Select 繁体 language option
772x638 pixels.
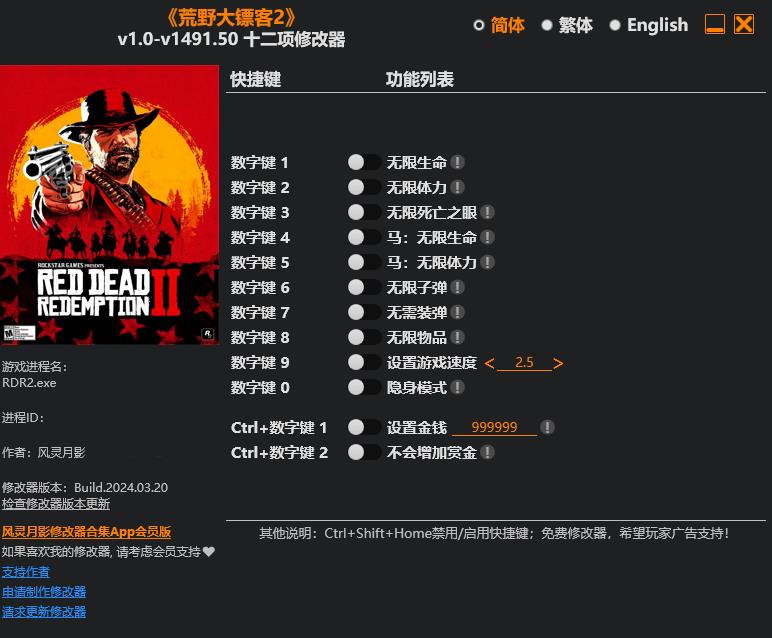(567, 25)
